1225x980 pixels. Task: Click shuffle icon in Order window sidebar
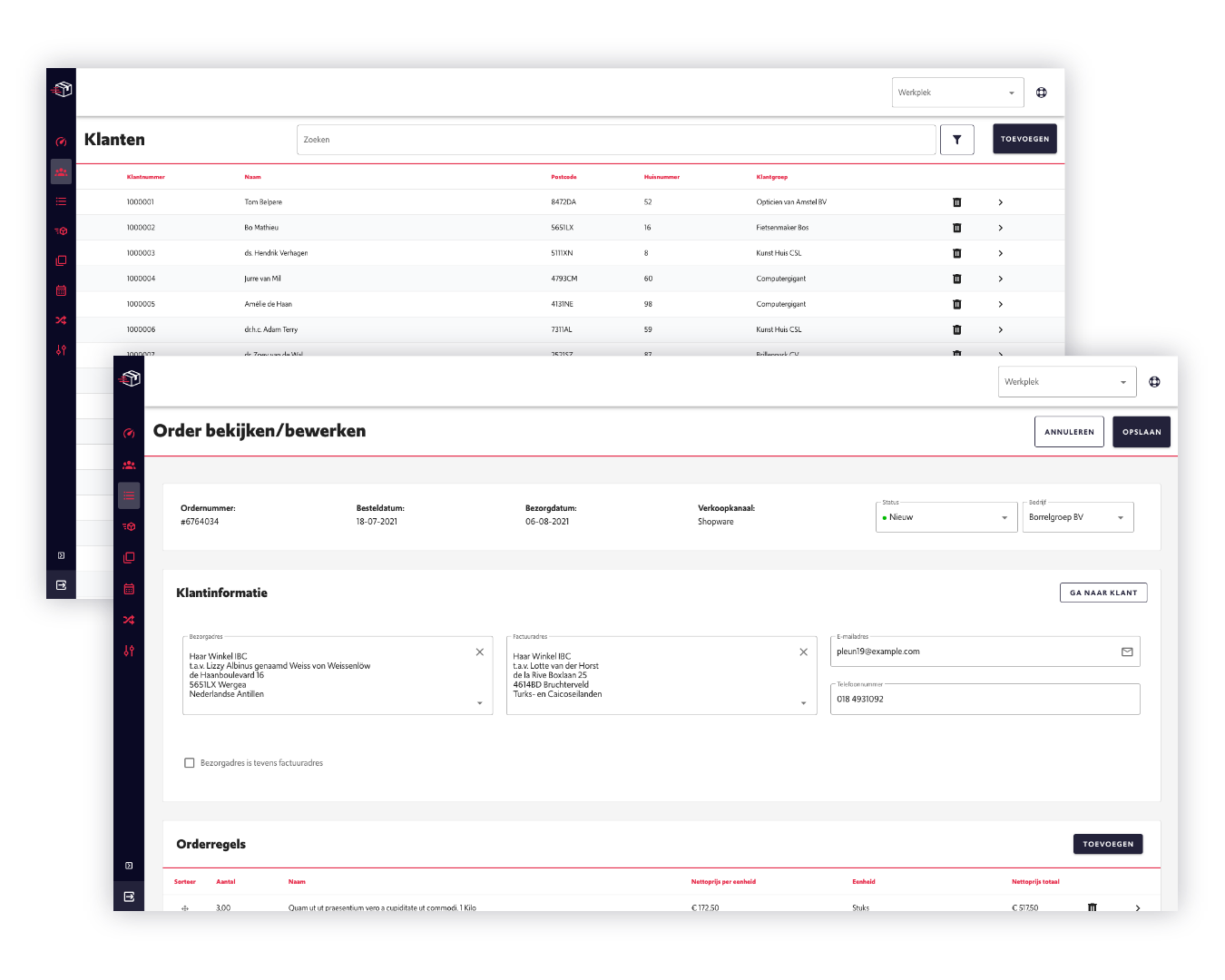[129, 620]
